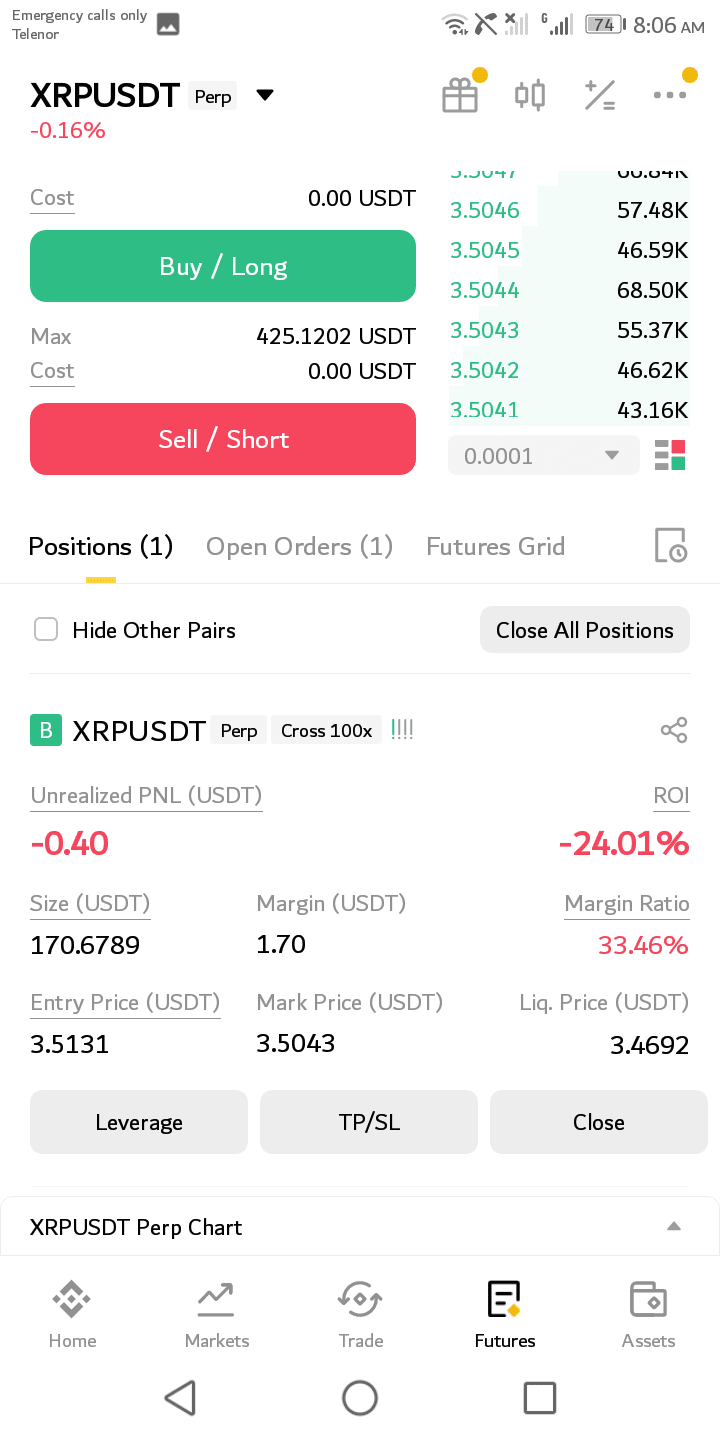Go to Markets in bottom navigation
The image size is (720, 1440).
pyautogui.click(x=217, y=1314)
